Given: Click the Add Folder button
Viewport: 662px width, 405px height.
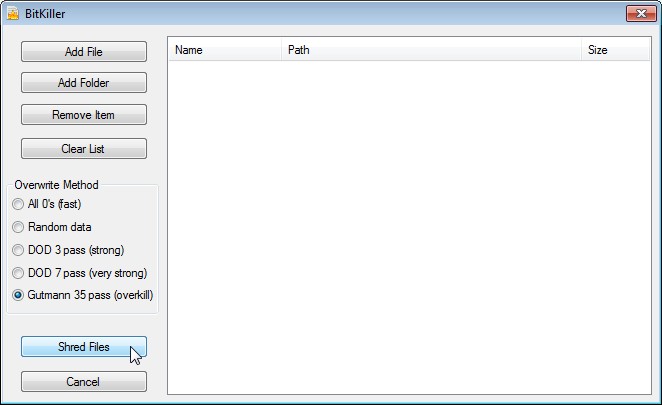Looking at the screenshot, I should click(84, 83).
